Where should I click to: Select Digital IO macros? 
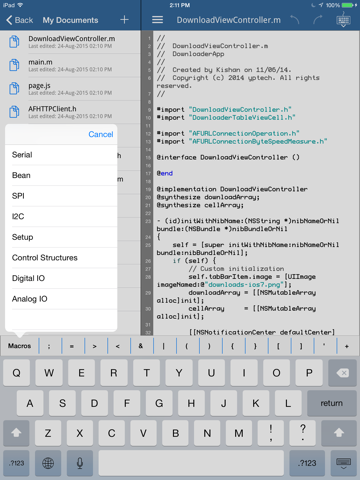pos(61,278)
